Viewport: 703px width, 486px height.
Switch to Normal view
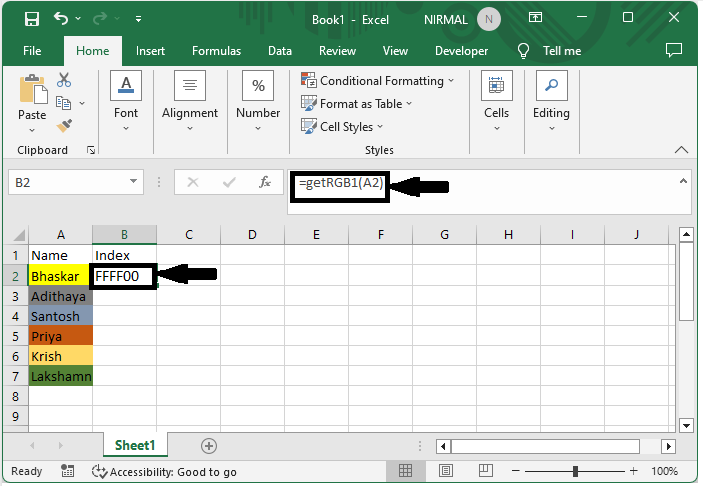(405, 471)
